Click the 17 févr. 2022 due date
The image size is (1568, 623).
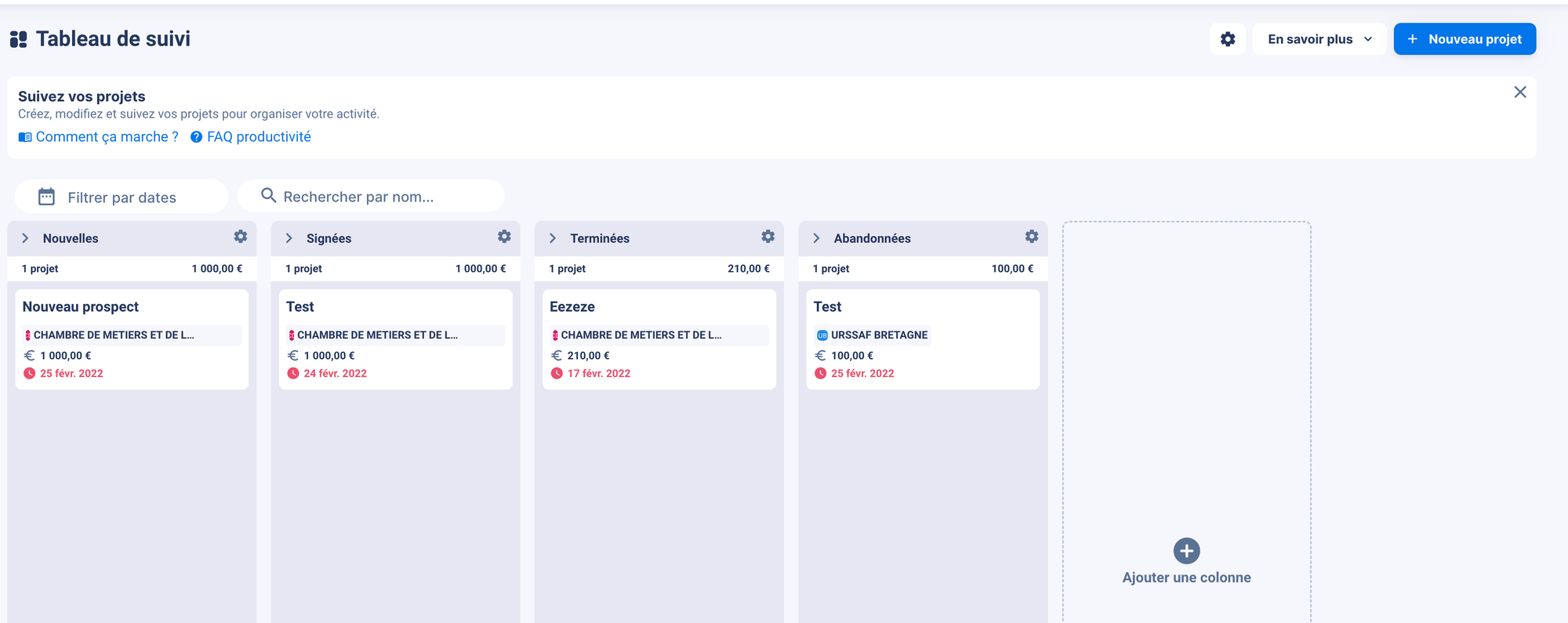click(x=599, y=374)
